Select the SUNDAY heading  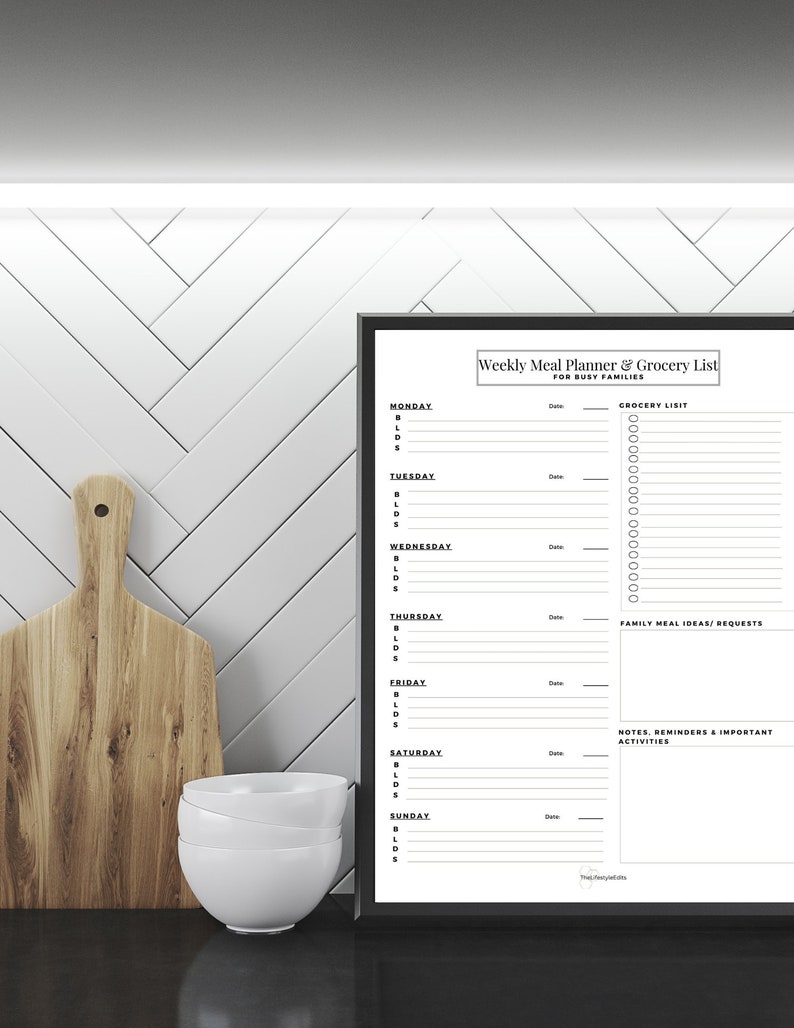pyautogui.click(x=410, y=816)
